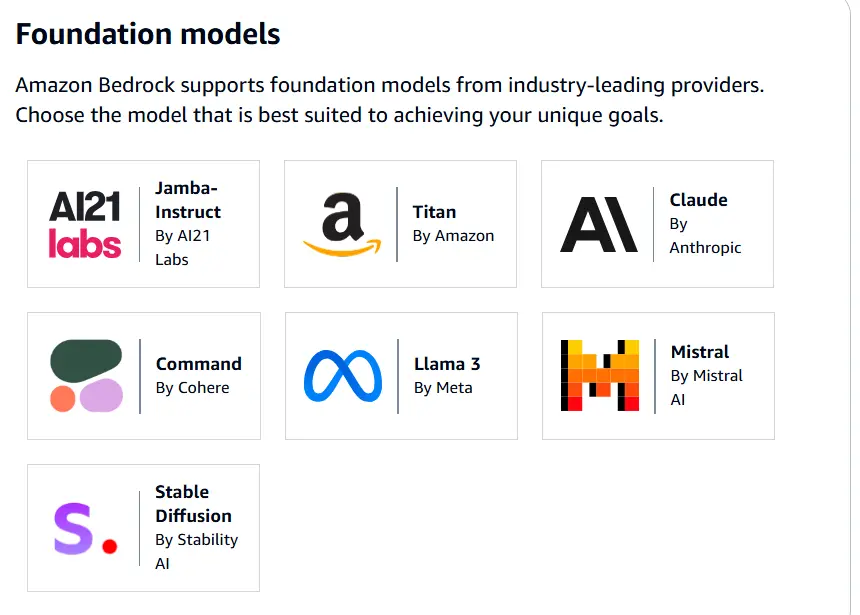
Task: Click the 'By Cohere' provider text
Action: [x=192, y=388]
